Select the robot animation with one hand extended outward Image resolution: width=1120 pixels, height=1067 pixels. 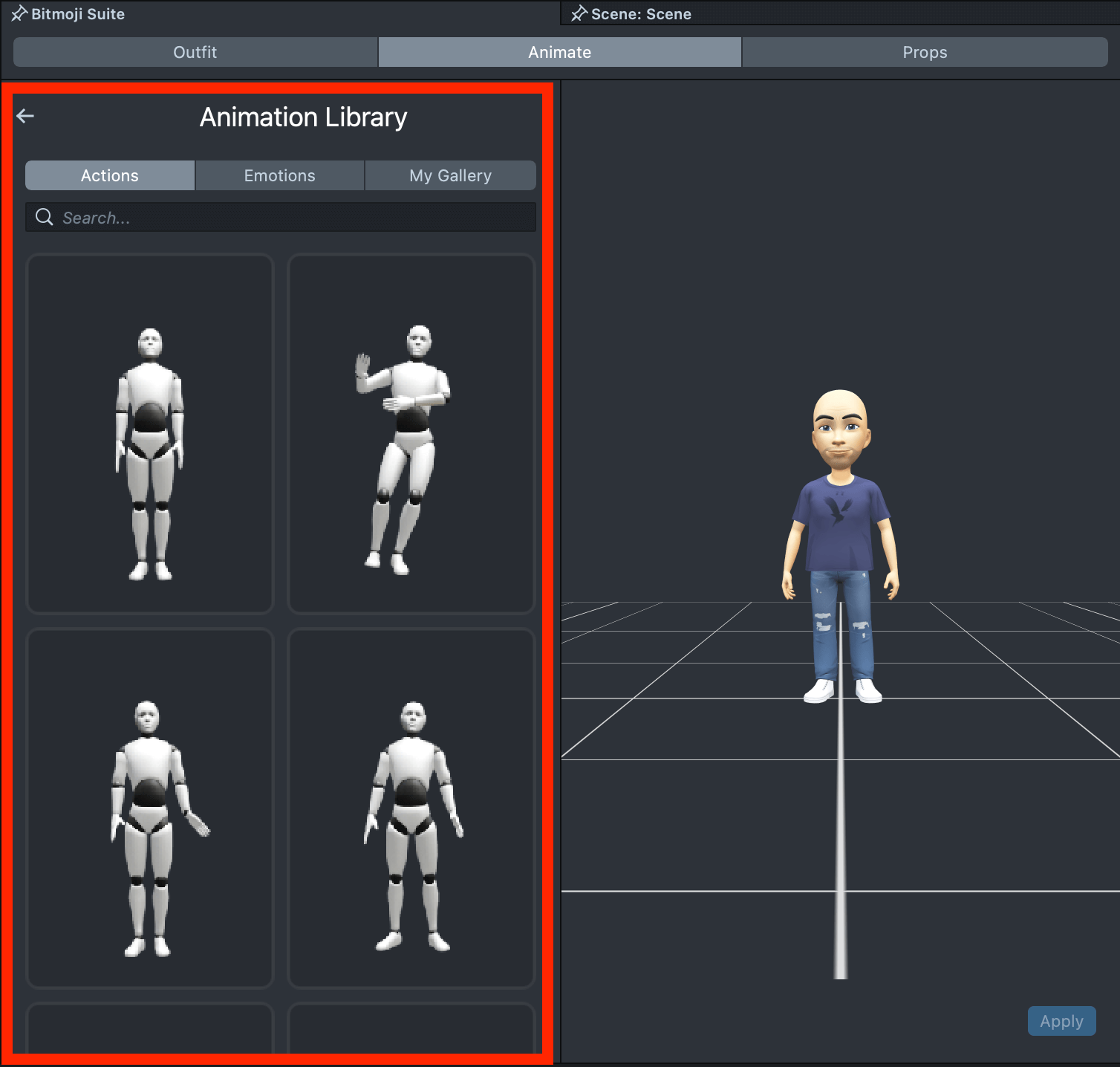pyautogui.click(x=150, y=808)
